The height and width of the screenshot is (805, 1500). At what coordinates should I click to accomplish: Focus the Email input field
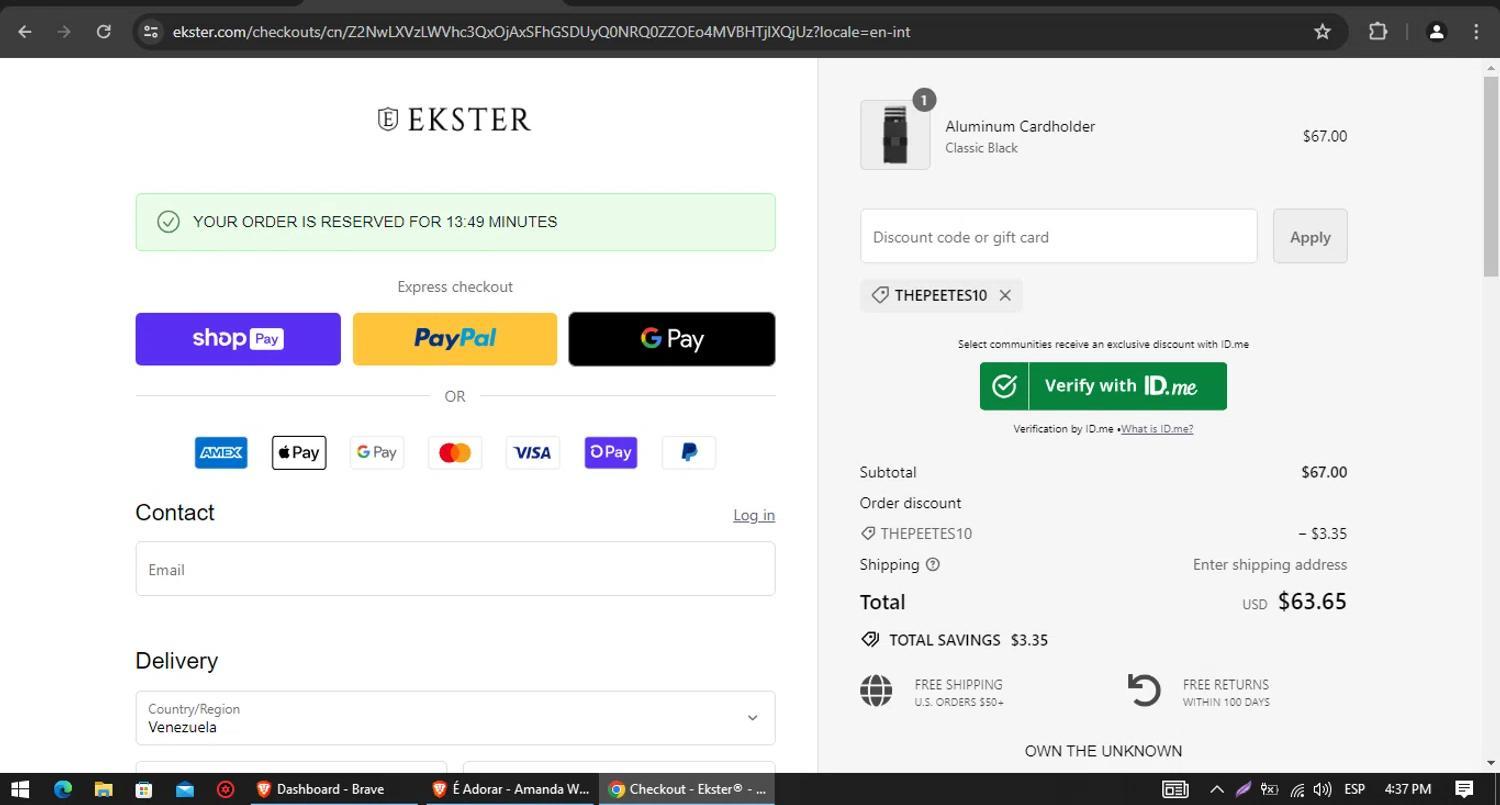pos(455,569)
